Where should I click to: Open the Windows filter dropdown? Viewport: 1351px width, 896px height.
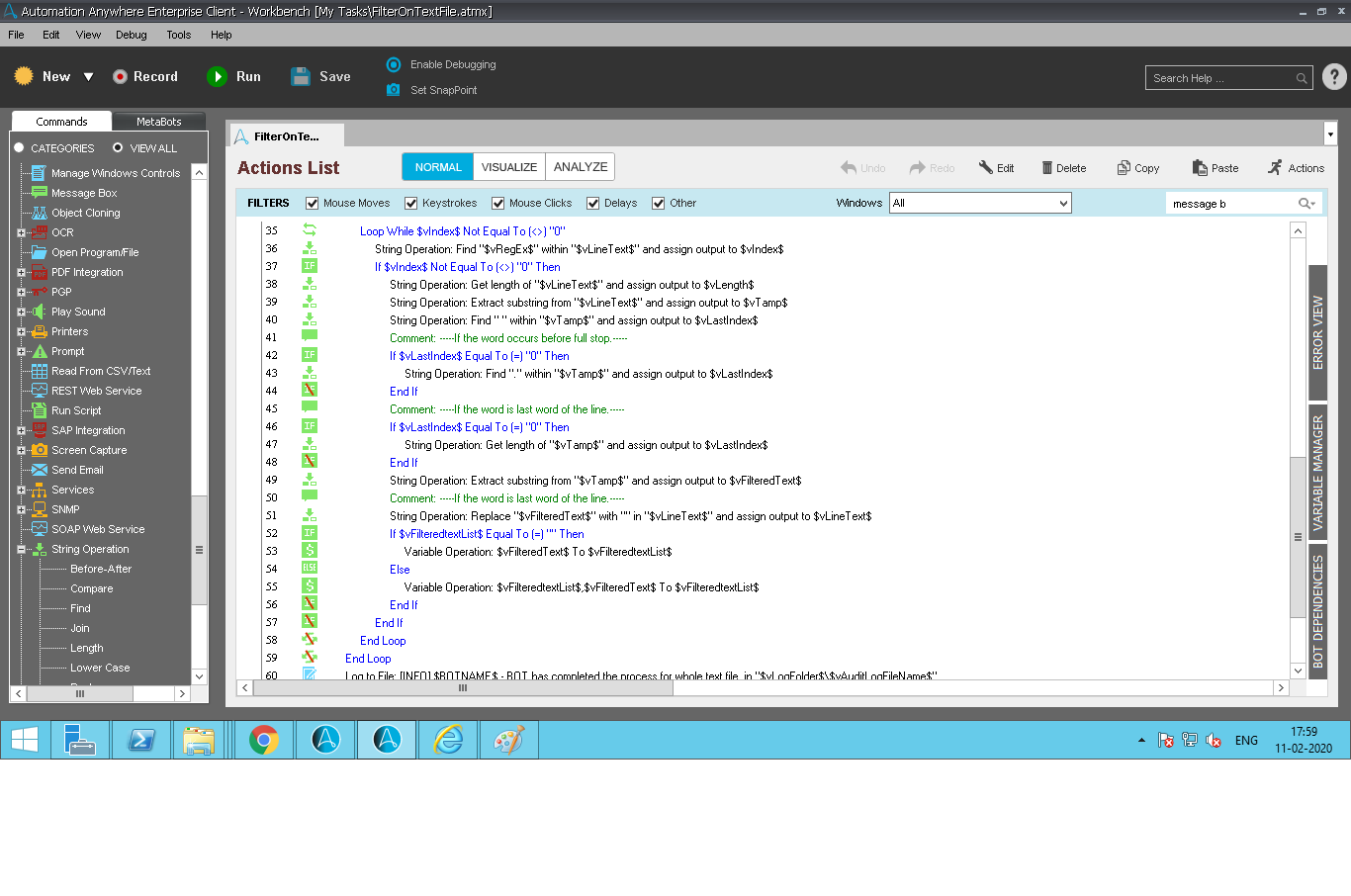pos(1063,204)
